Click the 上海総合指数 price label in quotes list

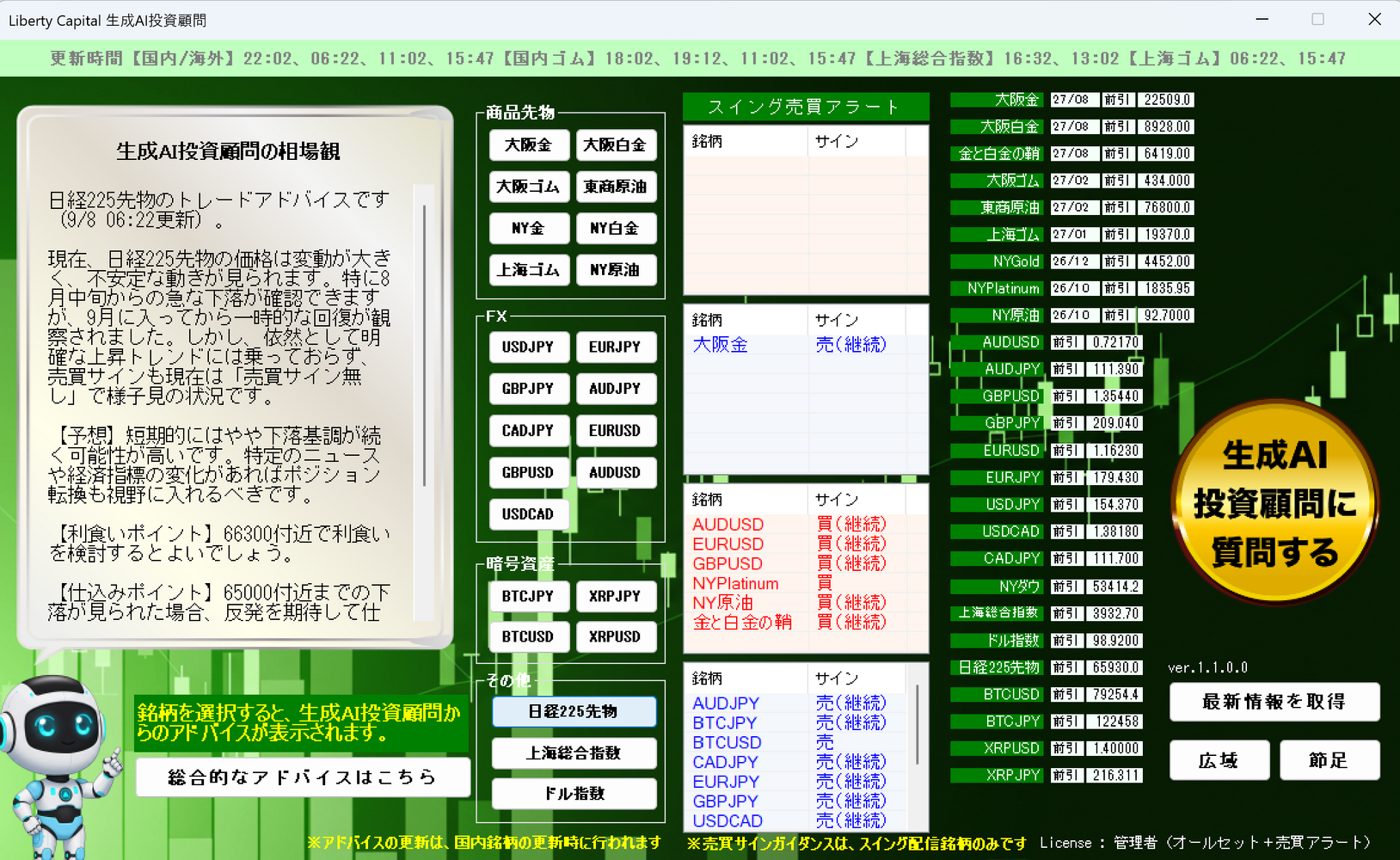click(x=998, y=613)
